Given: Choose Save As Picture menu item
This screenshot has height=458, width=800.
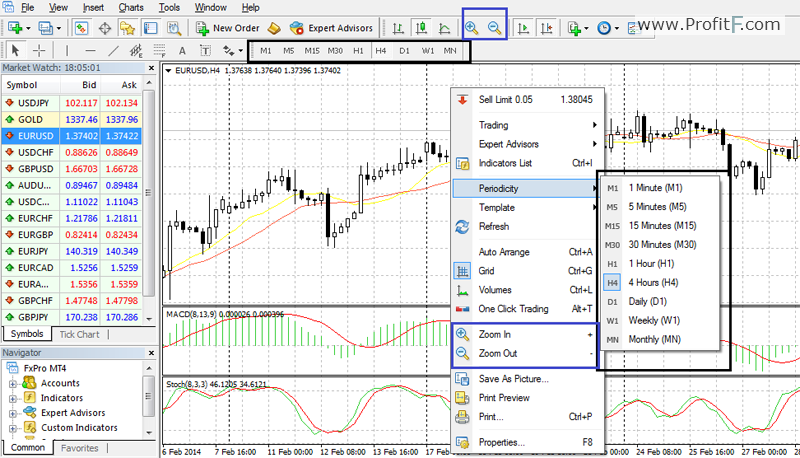Looking at the screenshot, I should click(x=528, y=379).
